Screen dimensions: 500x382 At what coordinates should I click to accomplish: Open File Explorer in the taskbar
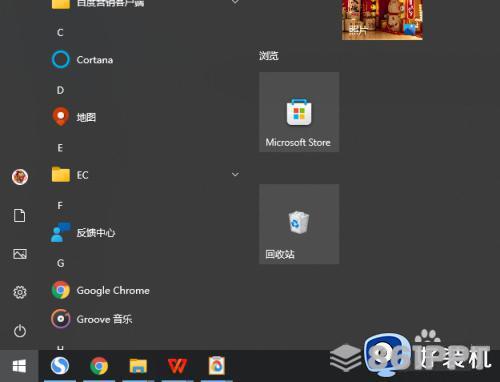[138, 366]
